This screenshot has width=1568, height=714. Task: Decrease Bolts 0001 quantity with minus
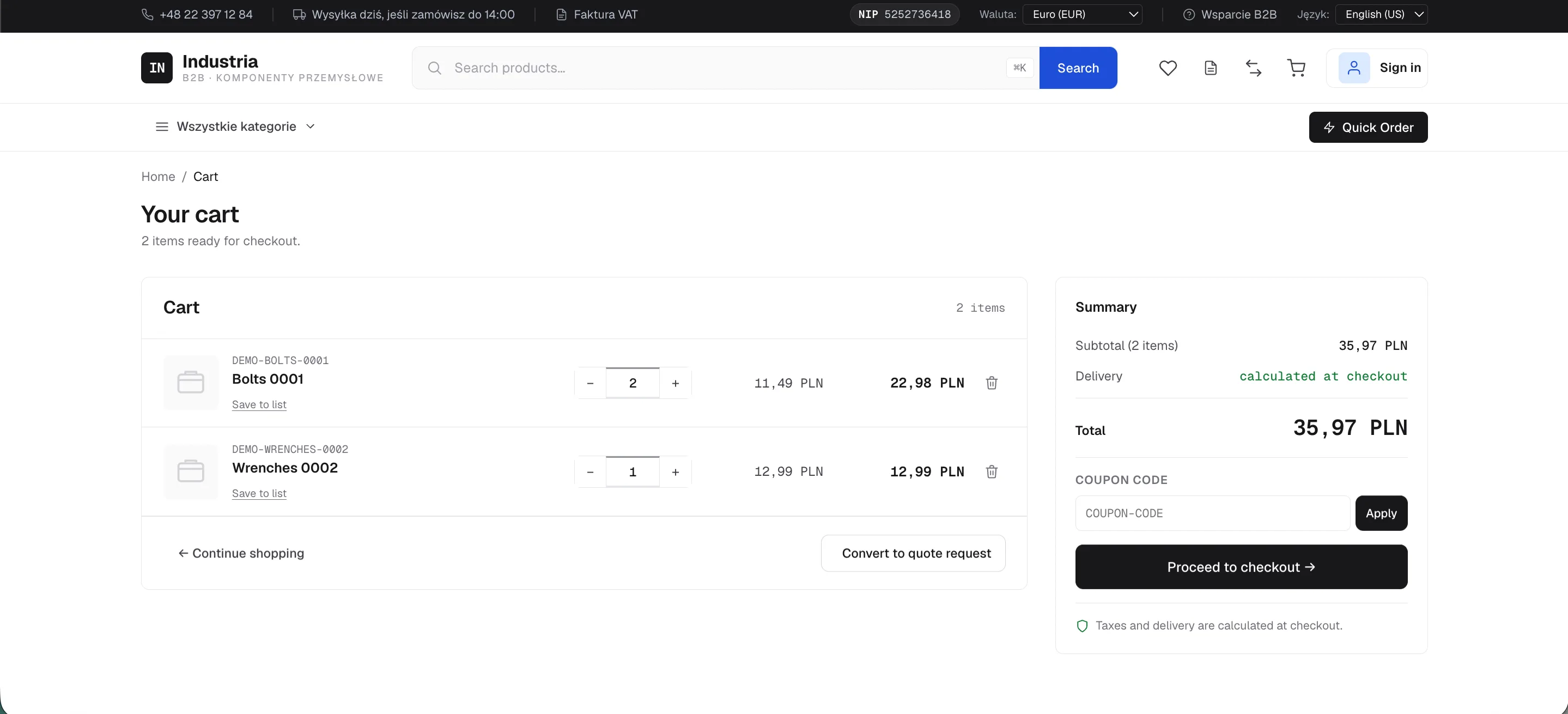[590, 384]
